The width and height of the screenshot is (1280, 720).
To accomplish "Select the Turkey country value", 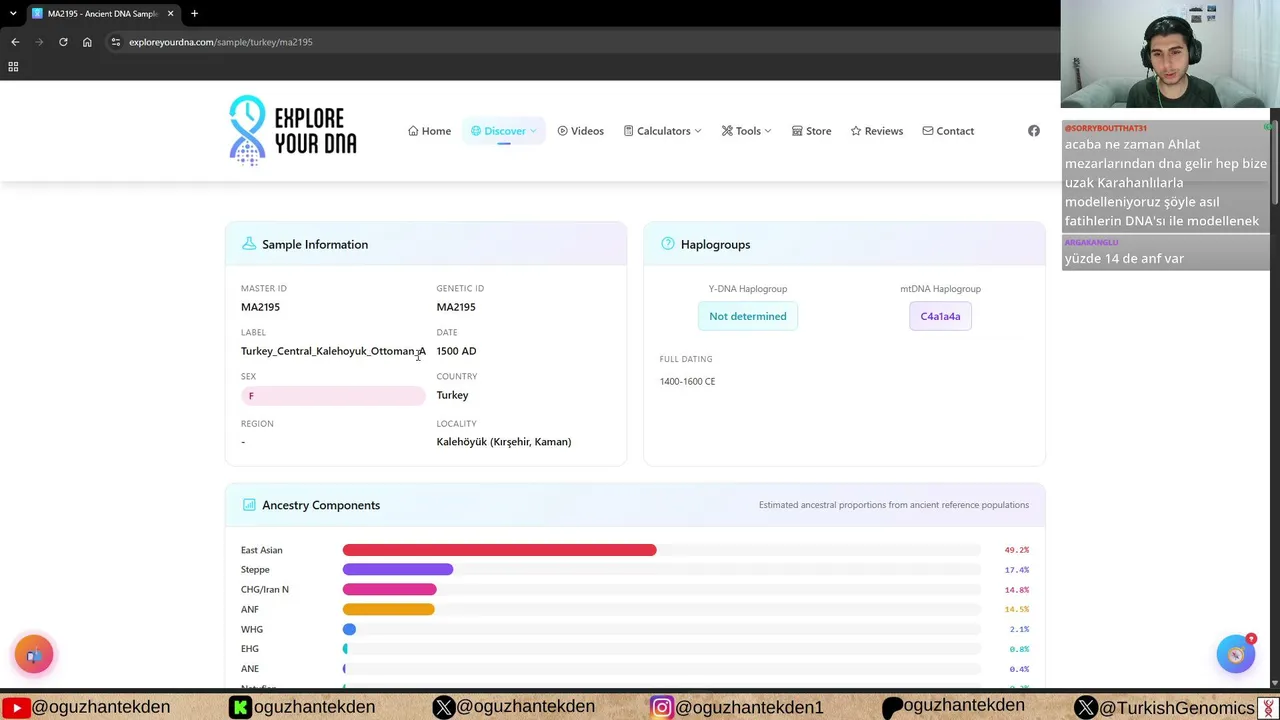I will pos(452,395).
